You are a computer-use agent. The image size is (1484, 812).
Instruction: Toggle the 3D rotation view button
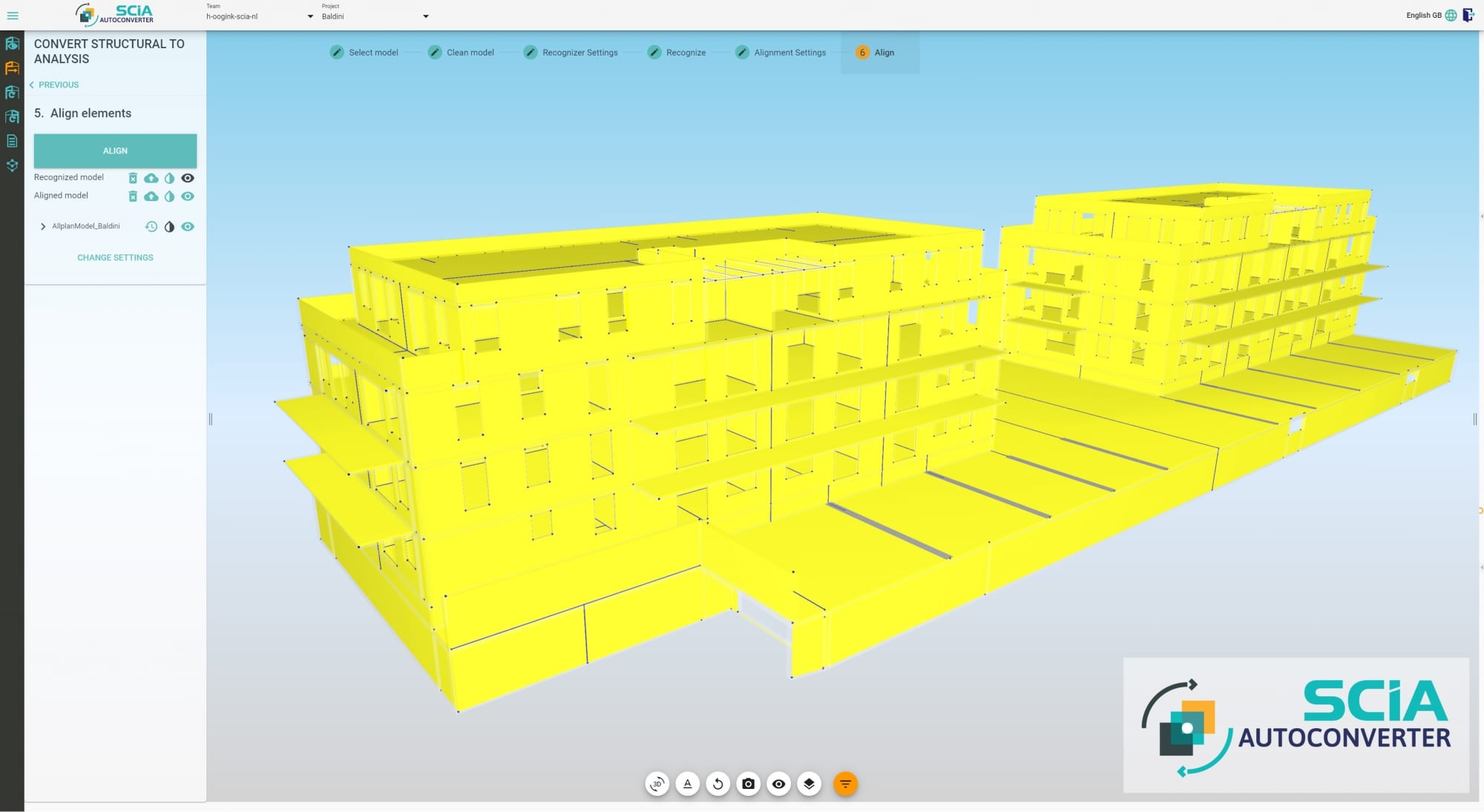(x=657, y=784)
